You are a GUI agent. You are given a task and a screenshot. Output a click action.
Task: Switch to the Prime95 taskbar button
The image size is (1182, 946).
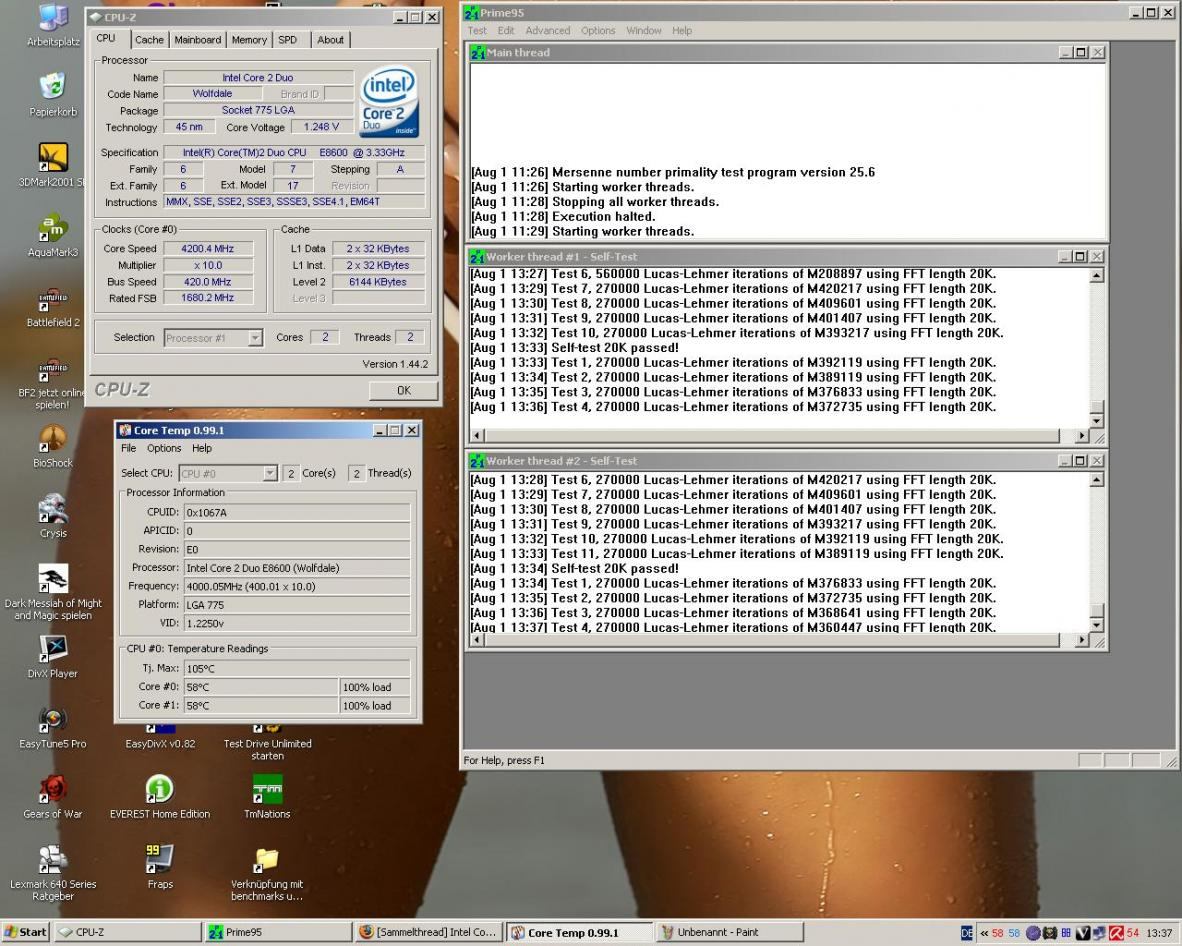pyautogui.click(x=278, y=932)
